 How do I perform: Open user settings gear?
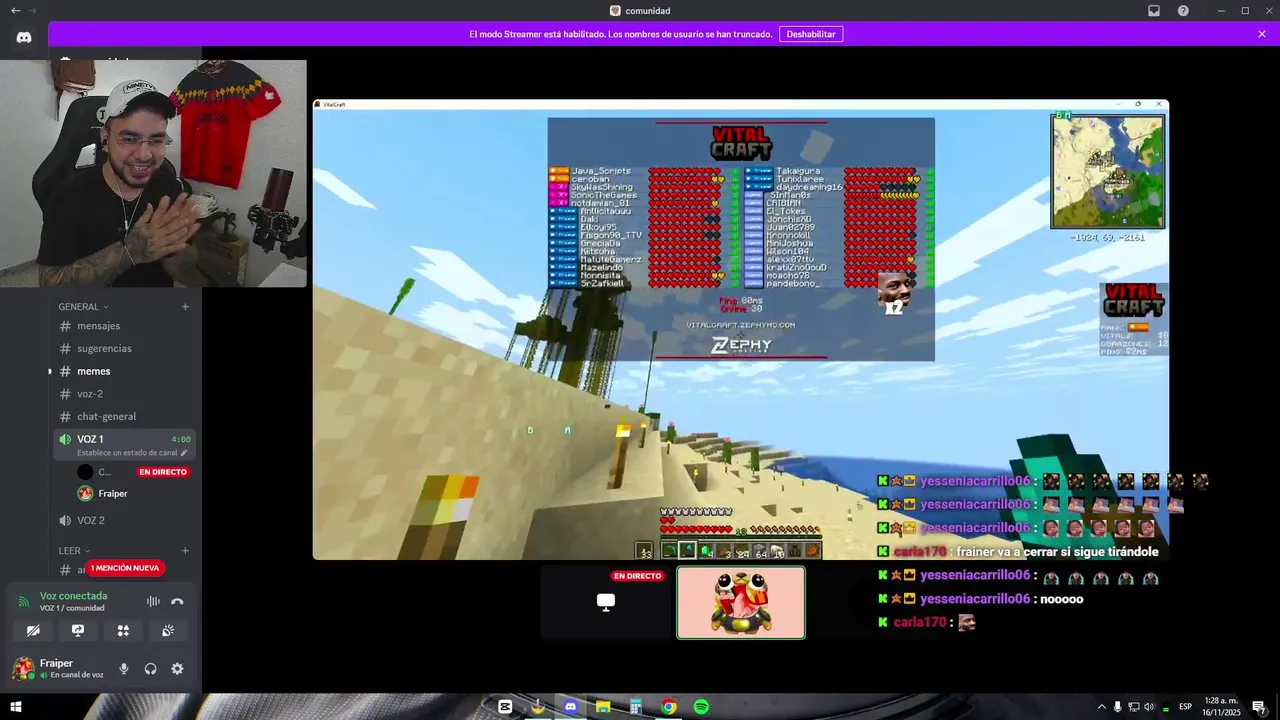pyautogui.click(x=177, y=669)
